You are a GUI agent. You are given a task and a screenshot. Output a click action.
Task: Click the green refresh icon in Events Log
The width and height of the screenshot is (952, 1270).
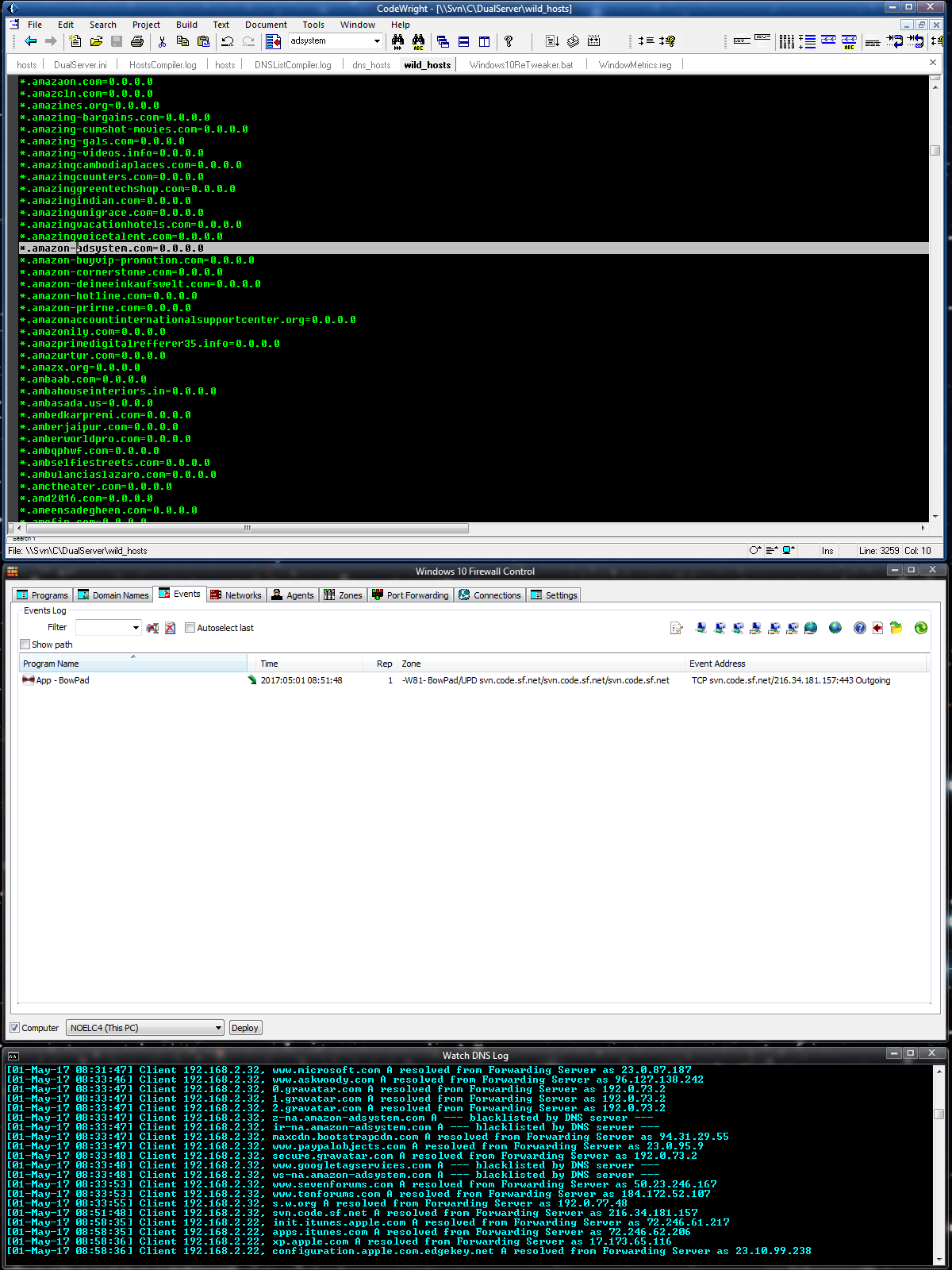click(920, 628)
